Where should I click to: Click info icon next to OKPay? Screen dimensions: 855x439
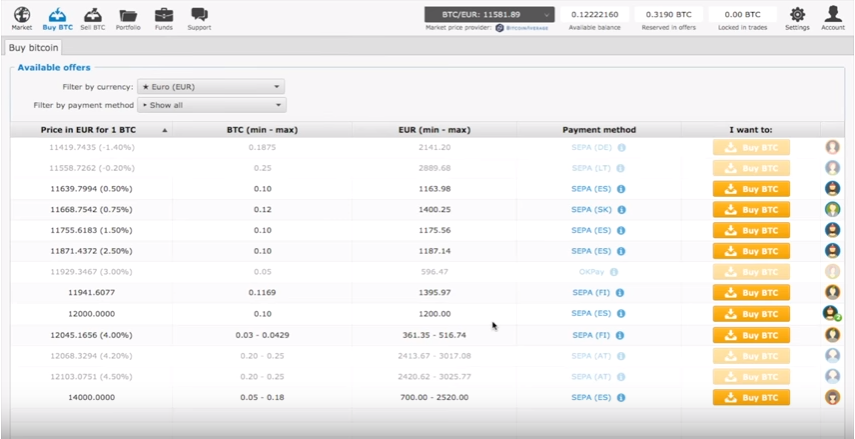[614, 272]
